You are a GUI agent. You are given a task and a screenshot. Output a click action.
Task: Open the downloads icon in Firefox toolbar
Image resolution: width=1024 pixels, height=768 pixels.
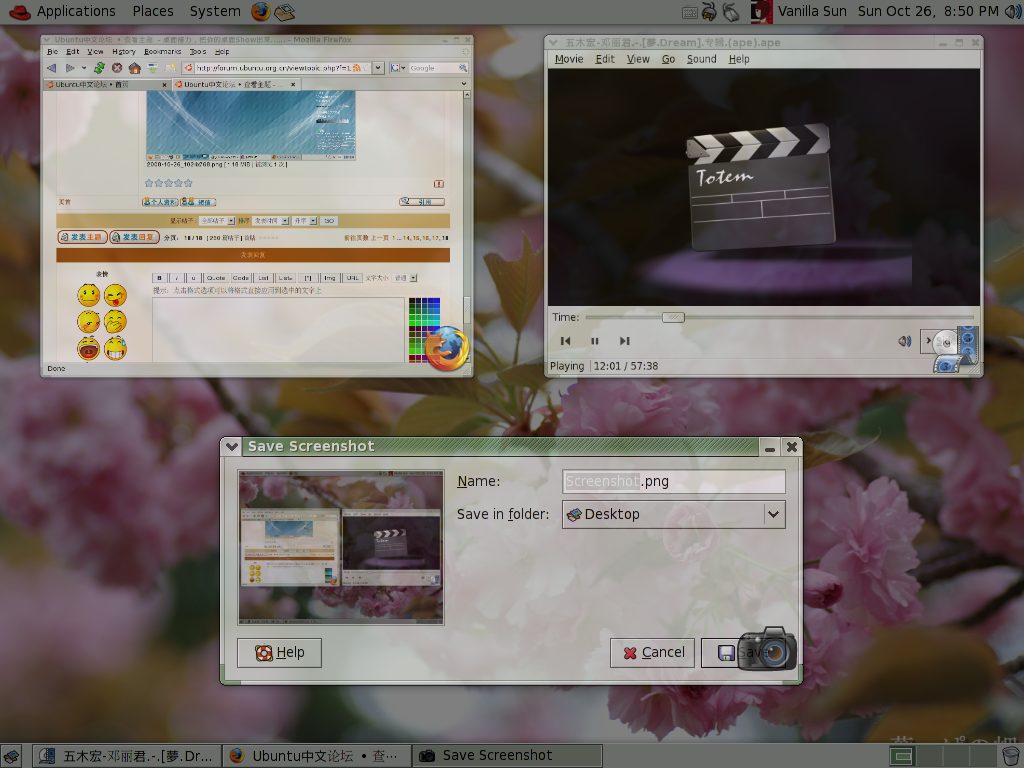click(152, 68)
